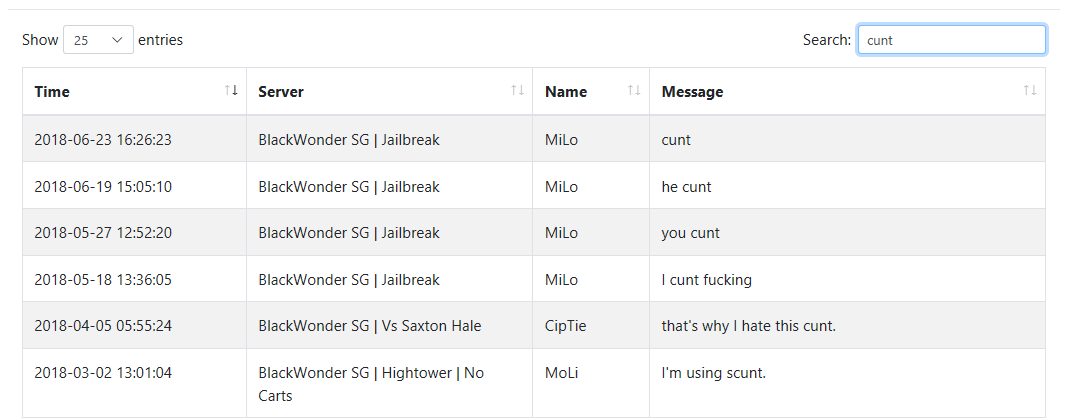Screen dimensions: 1077x418
Task: Open the entries count dropdown showing 25
Action: (98, 40)
